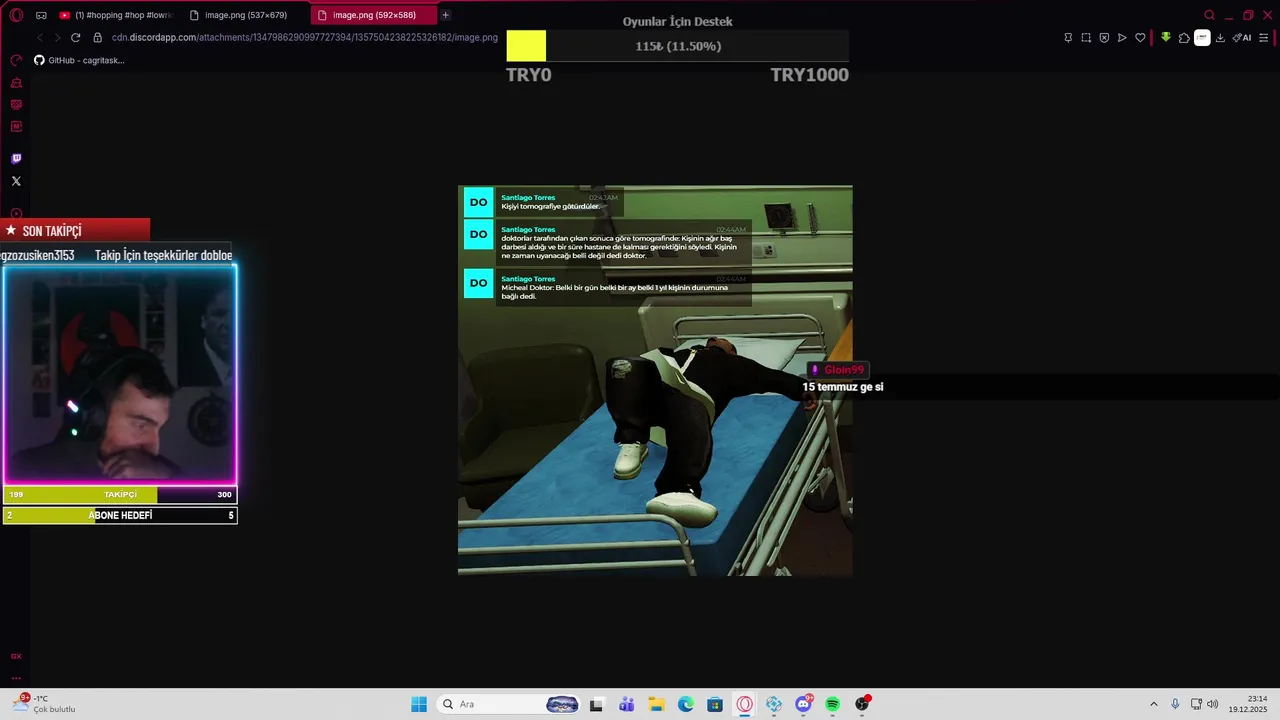Open Microsoft Store from the taskbar
This screenshot has height=720, width=1280.
click(715, 704)
